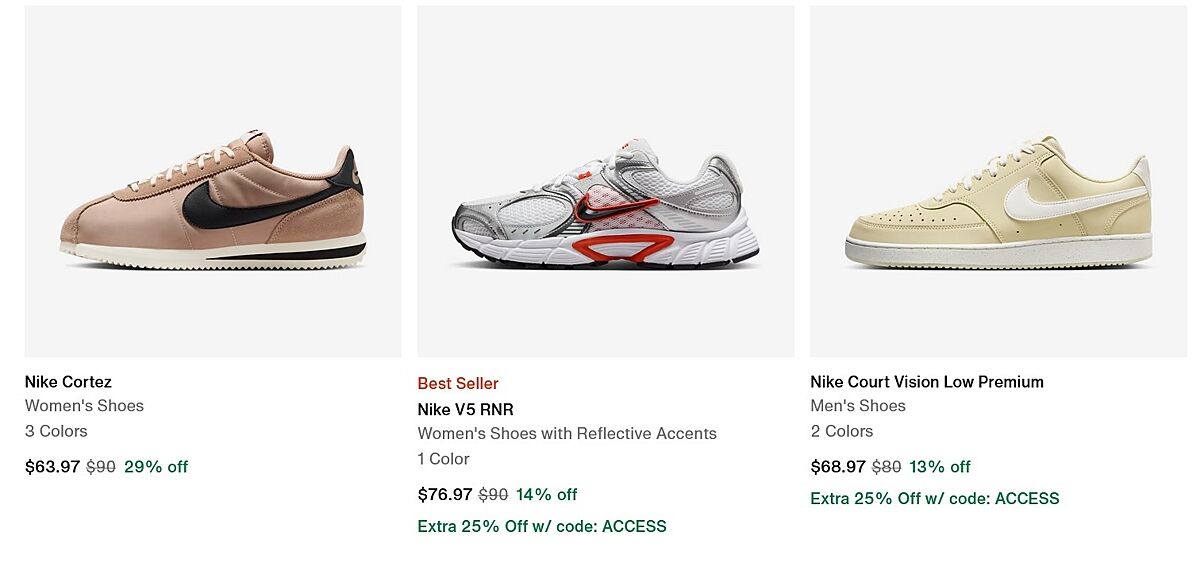Click the $63.97 Cortez sale price
This screenshot has height=582, width=1200.
tap(52, 466)
